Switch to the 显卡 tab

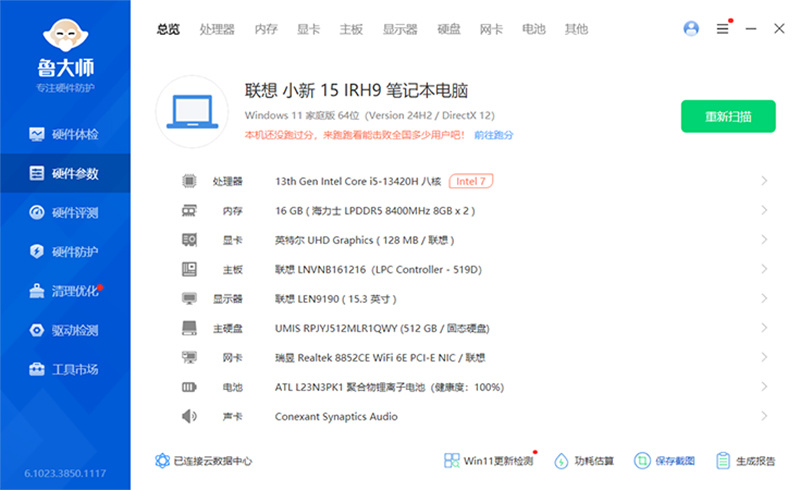pyautogui.click(x=309, y=29)
